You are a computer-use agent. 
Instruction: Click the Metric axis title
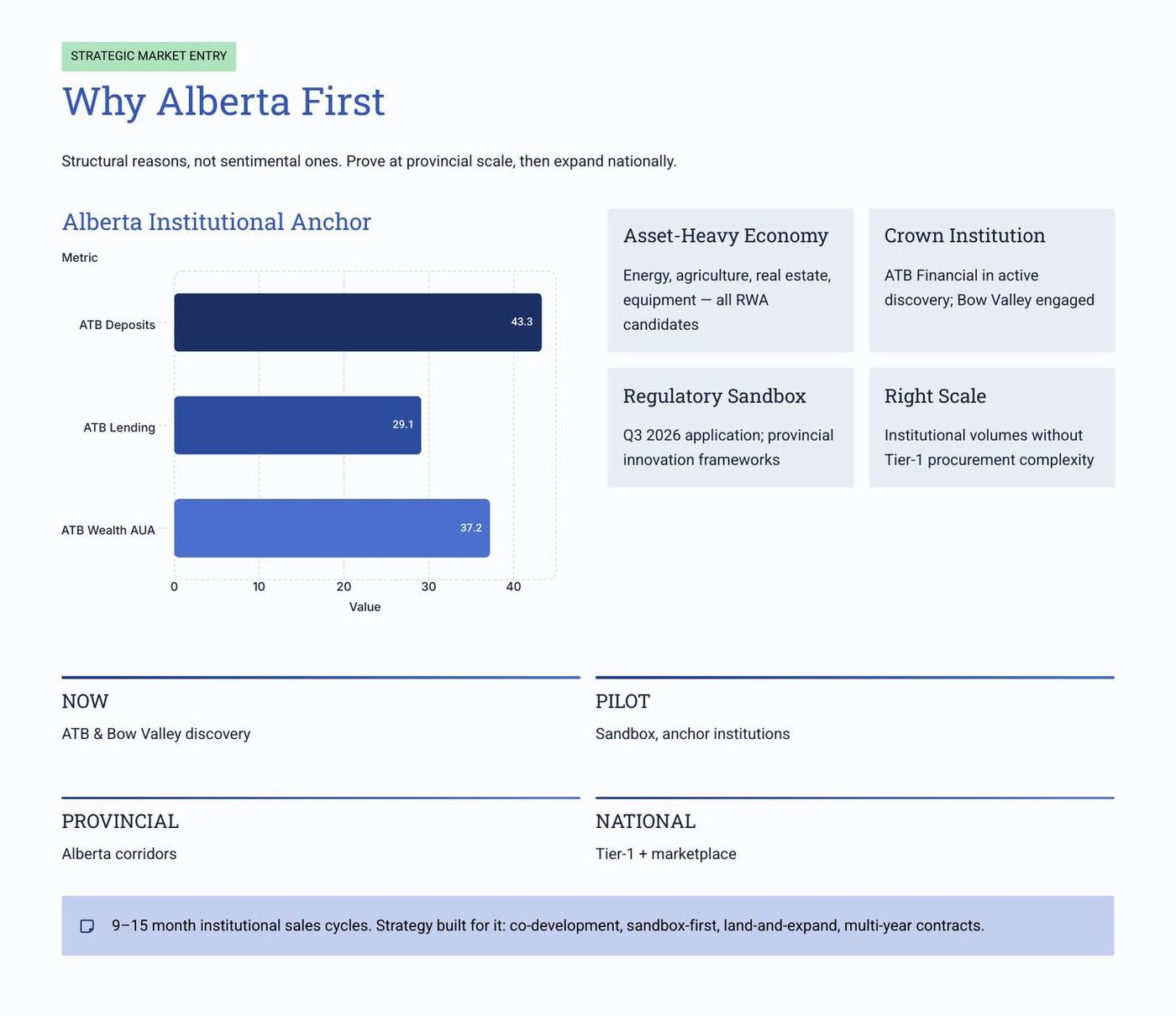(x=80, y=258)
